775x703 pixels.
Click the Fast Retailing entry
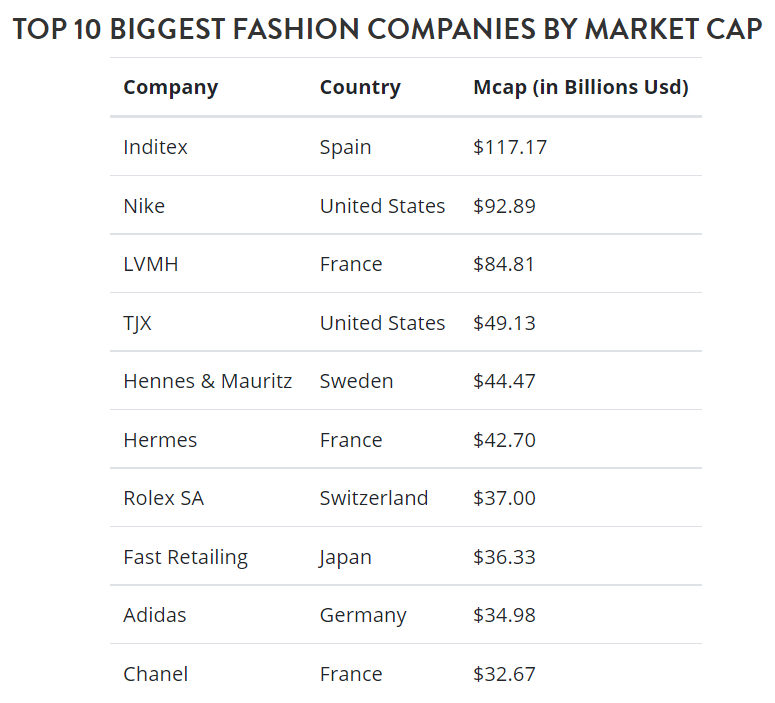pyautogui.click(x=185, y=557)
